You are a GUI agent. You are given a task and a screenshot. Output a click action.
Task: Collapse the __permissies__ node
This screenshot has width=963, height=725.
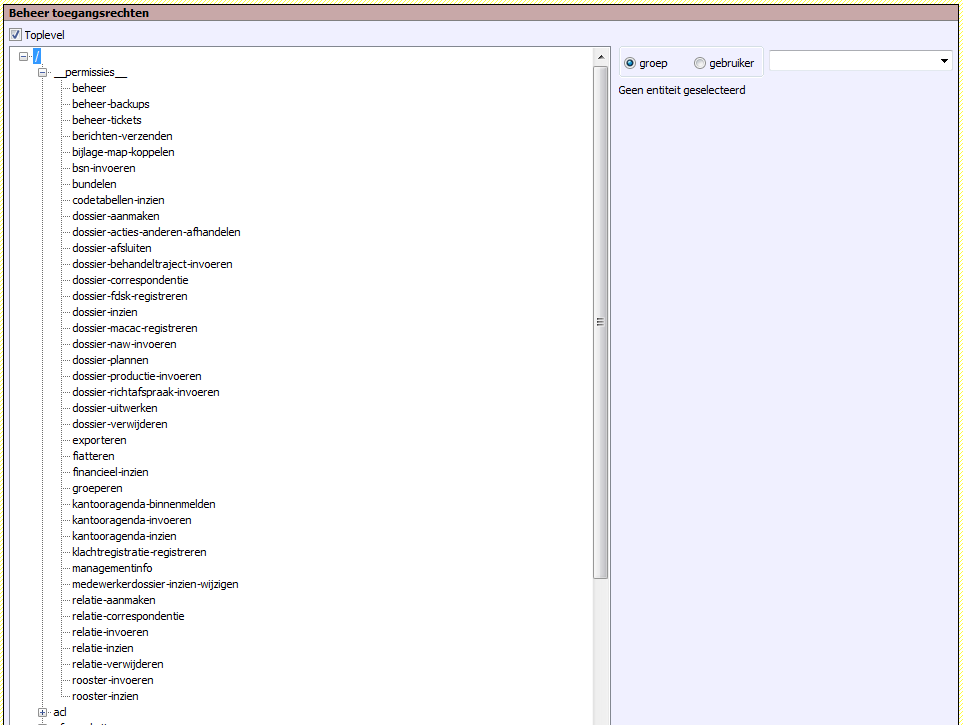(x=42, y=72)
